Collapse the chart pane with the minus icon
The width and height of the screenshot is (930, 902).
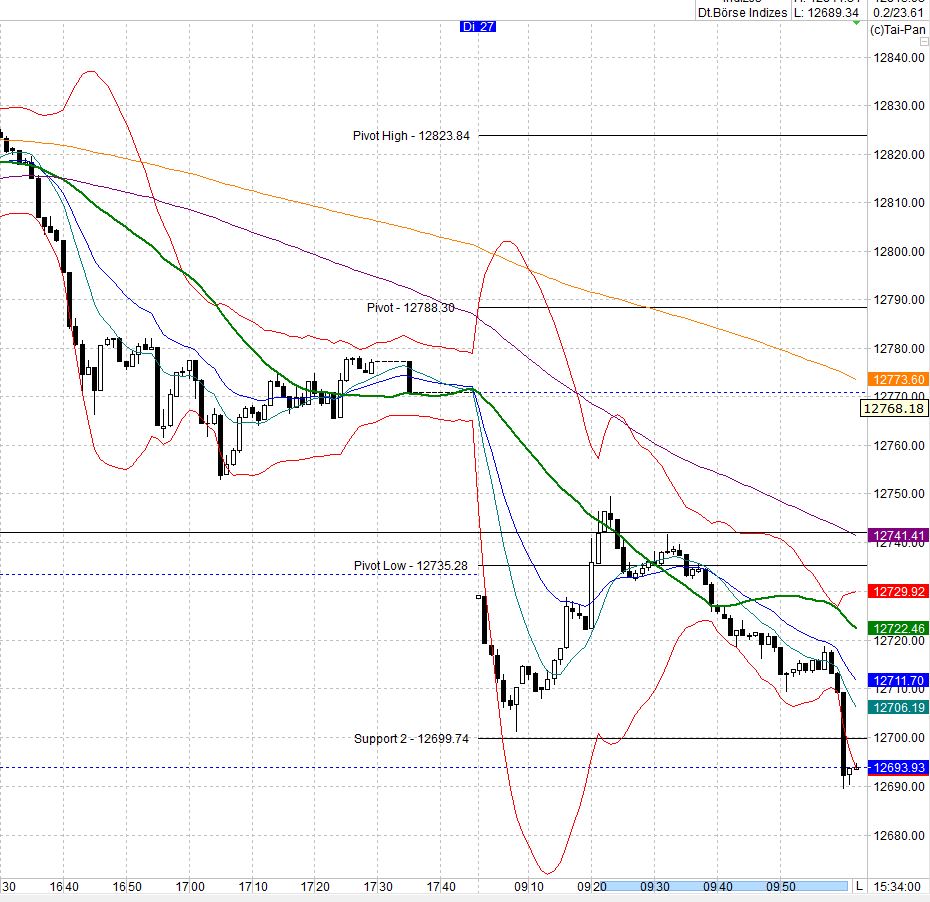tap(924, 42)
